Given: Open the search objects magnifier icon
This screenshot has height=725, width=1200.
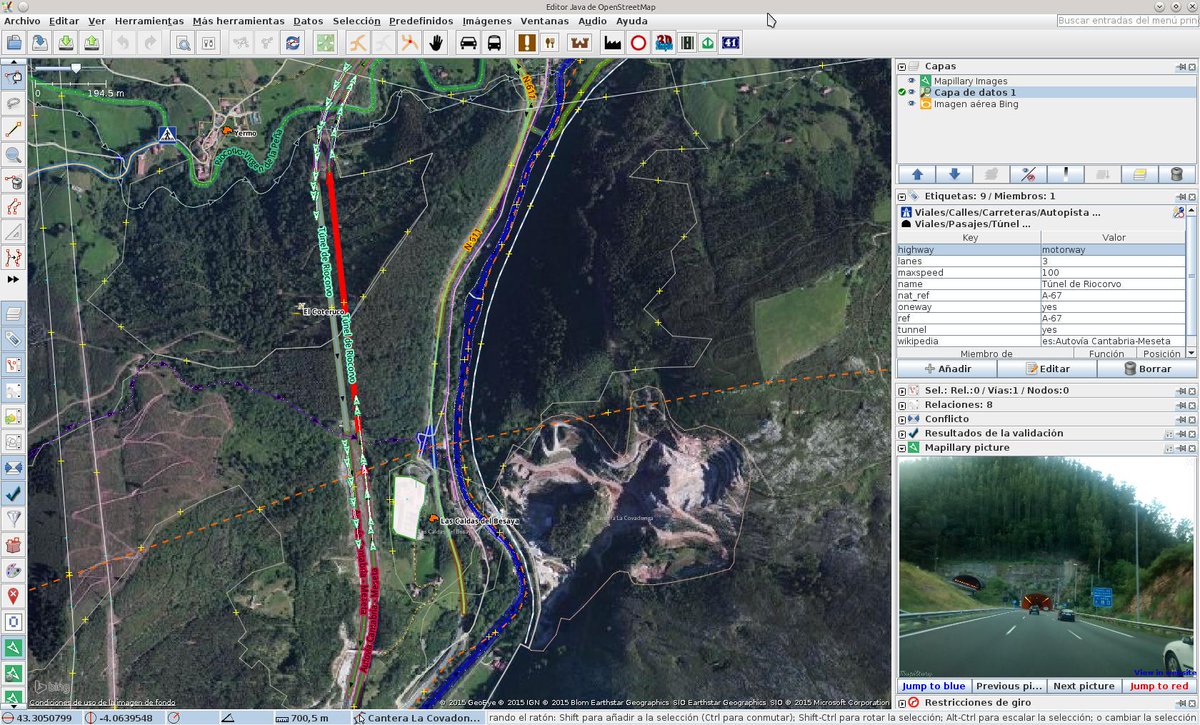Looking at the screenshot, I should click(x=182, y=43).
